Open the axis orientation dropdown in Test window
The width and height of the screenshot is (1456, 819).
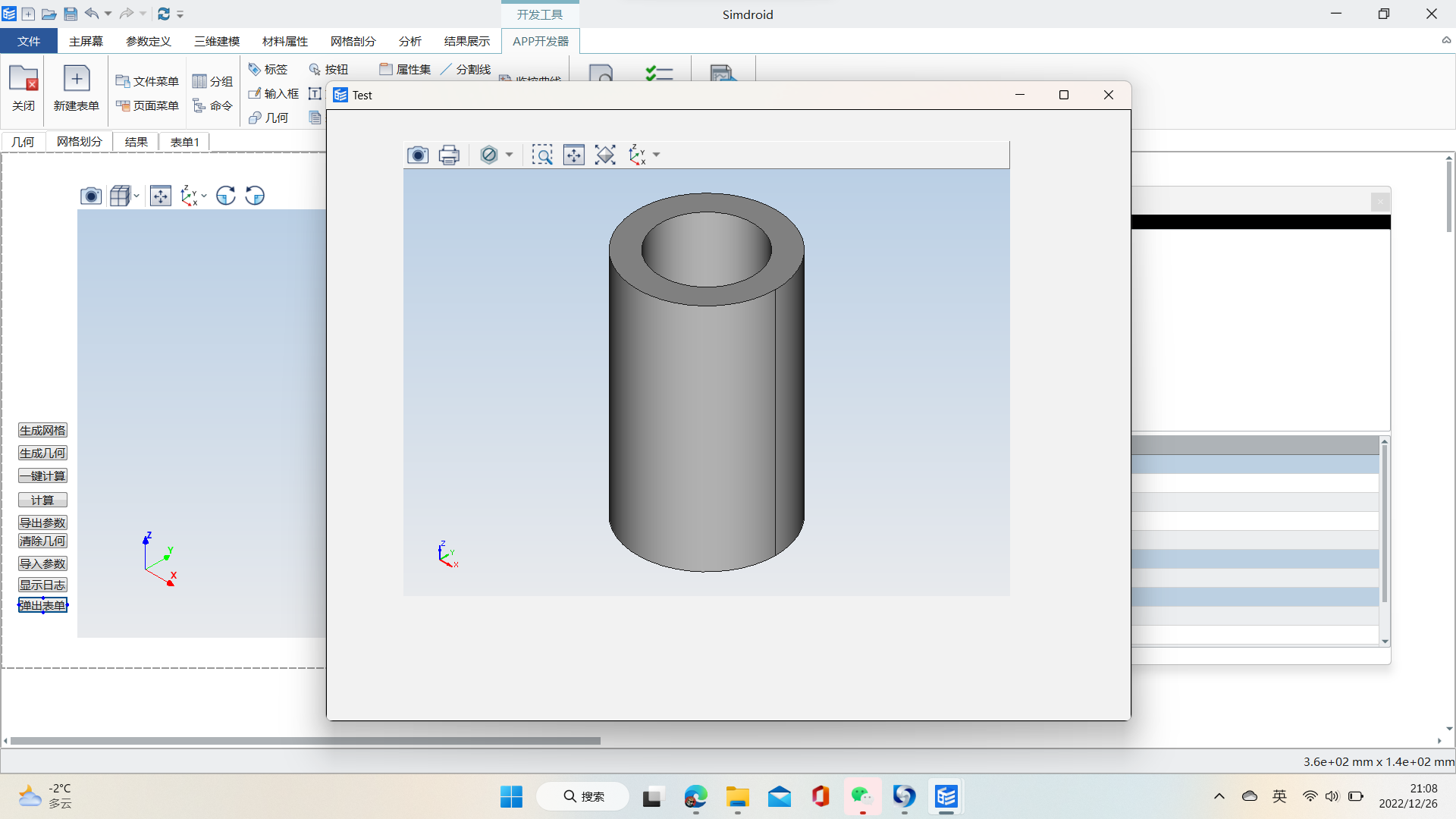(657, 155)
